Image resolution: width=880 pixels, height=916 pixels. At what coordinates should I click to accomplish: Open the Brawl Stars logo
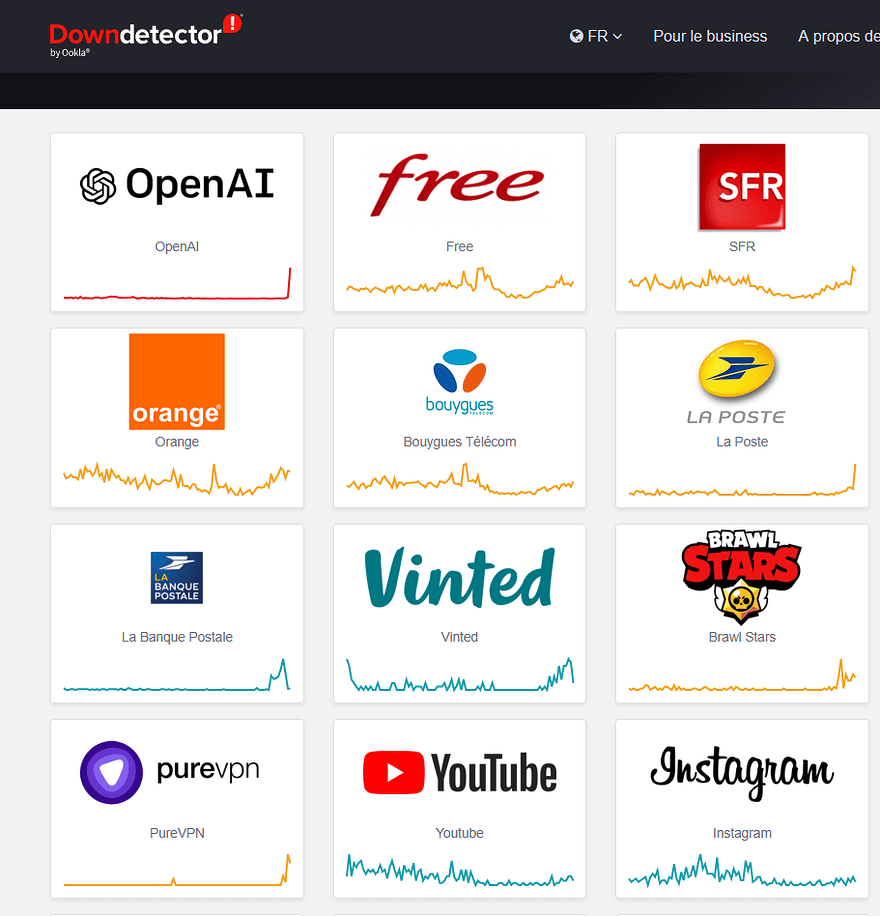pyautogui.click(x=742, y=577)
